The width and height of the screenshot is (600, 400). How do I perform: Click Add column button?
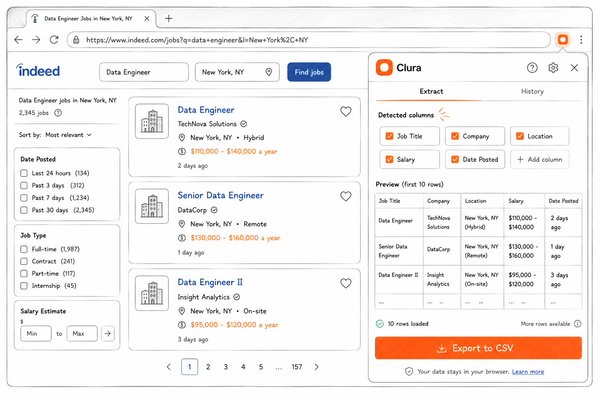pyautogui.click(x=540, y=160)
